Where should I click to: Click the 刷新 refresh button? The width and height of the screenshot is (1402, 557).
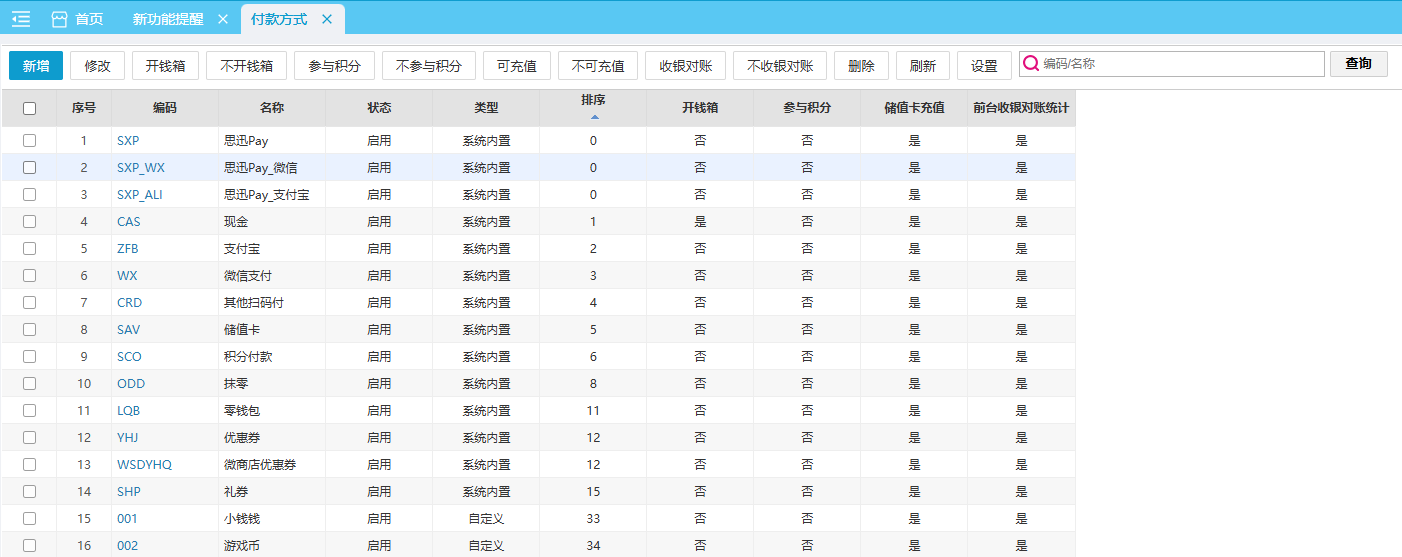[x=922, y=66]
